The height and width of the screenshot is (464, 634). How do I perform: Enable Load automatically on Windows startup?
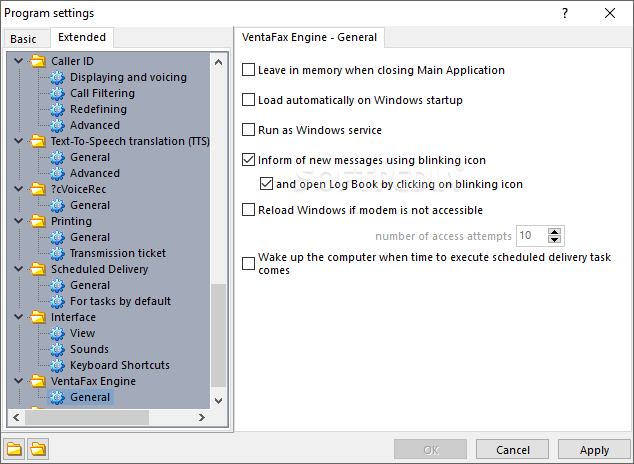tap(248, 100)
